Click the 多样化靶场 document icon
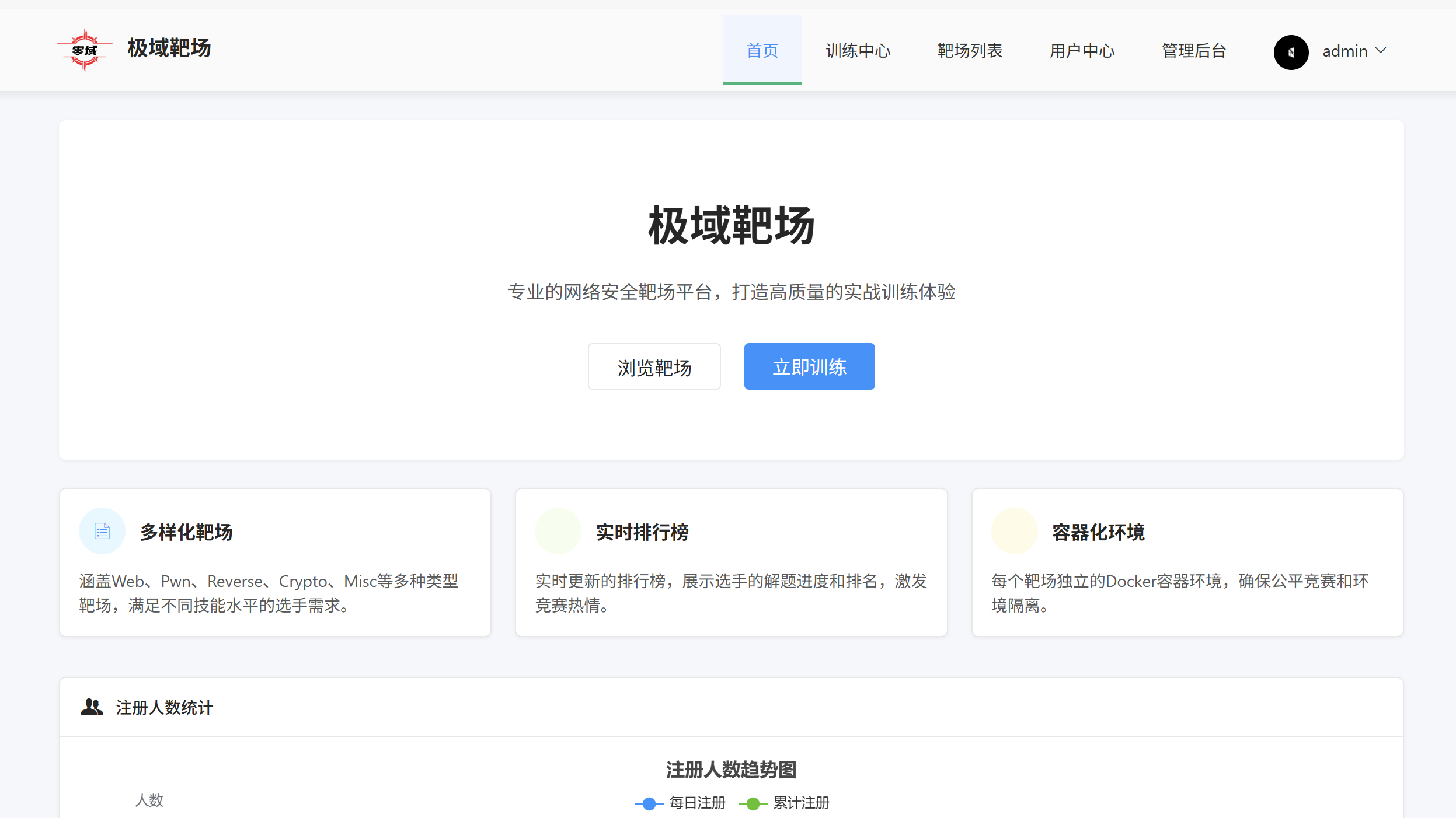The image size is (1456, 818). (x=102, y=531)
